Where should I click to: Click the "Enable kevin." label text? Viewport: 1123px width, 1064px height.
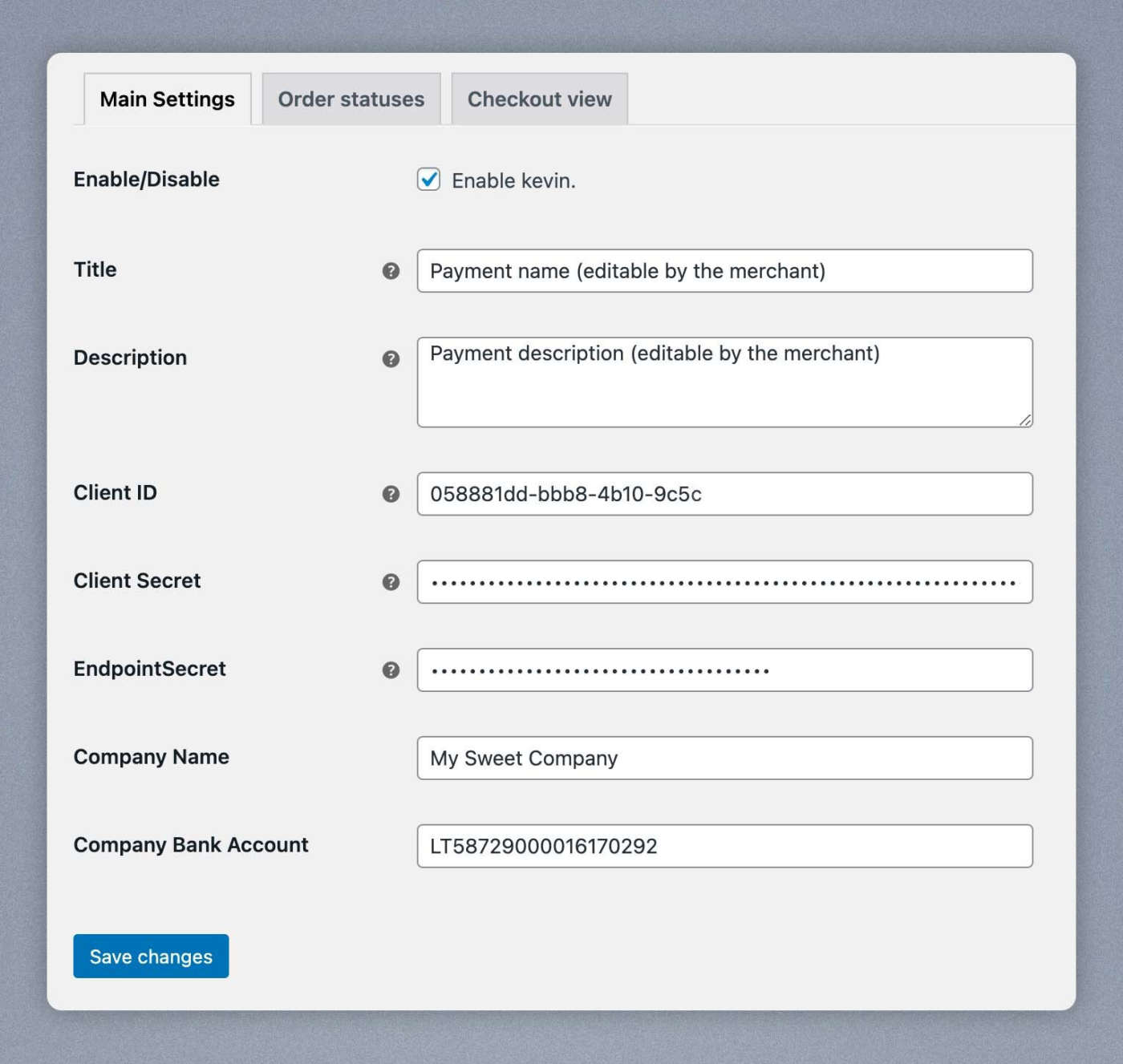[513, 181]
